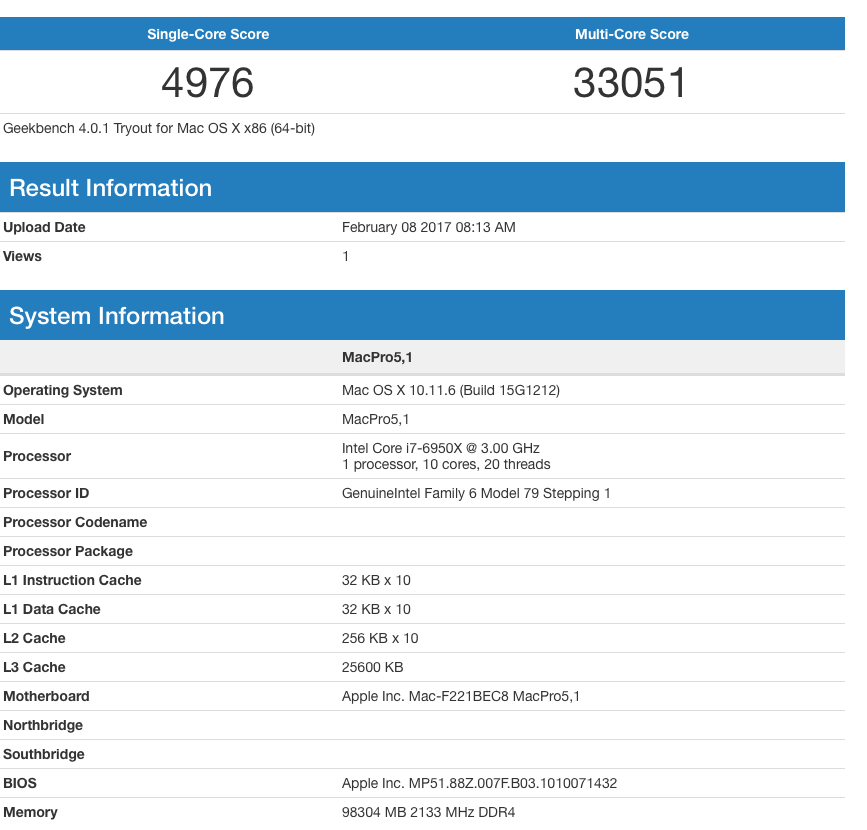Click the Northbridge label
This screenshot has width=867, height=830.
click(x=43, y=725)
